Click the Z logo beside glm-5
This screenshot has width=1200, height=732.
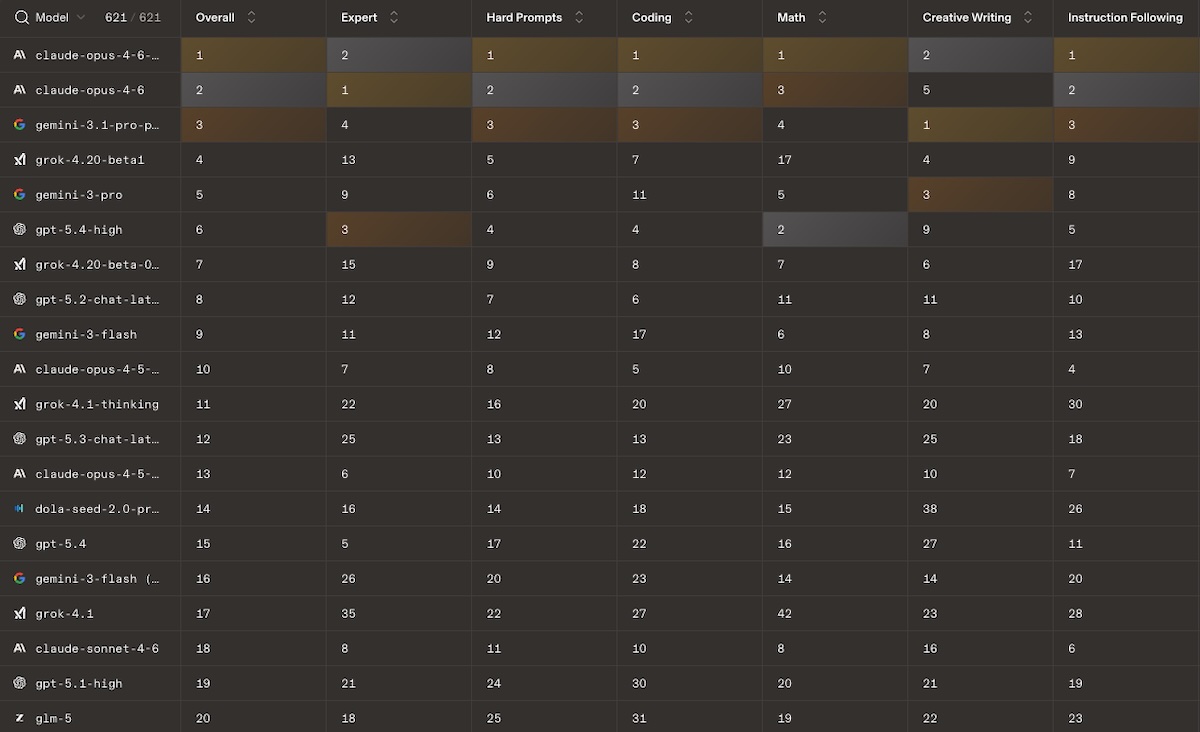point(20,718)
